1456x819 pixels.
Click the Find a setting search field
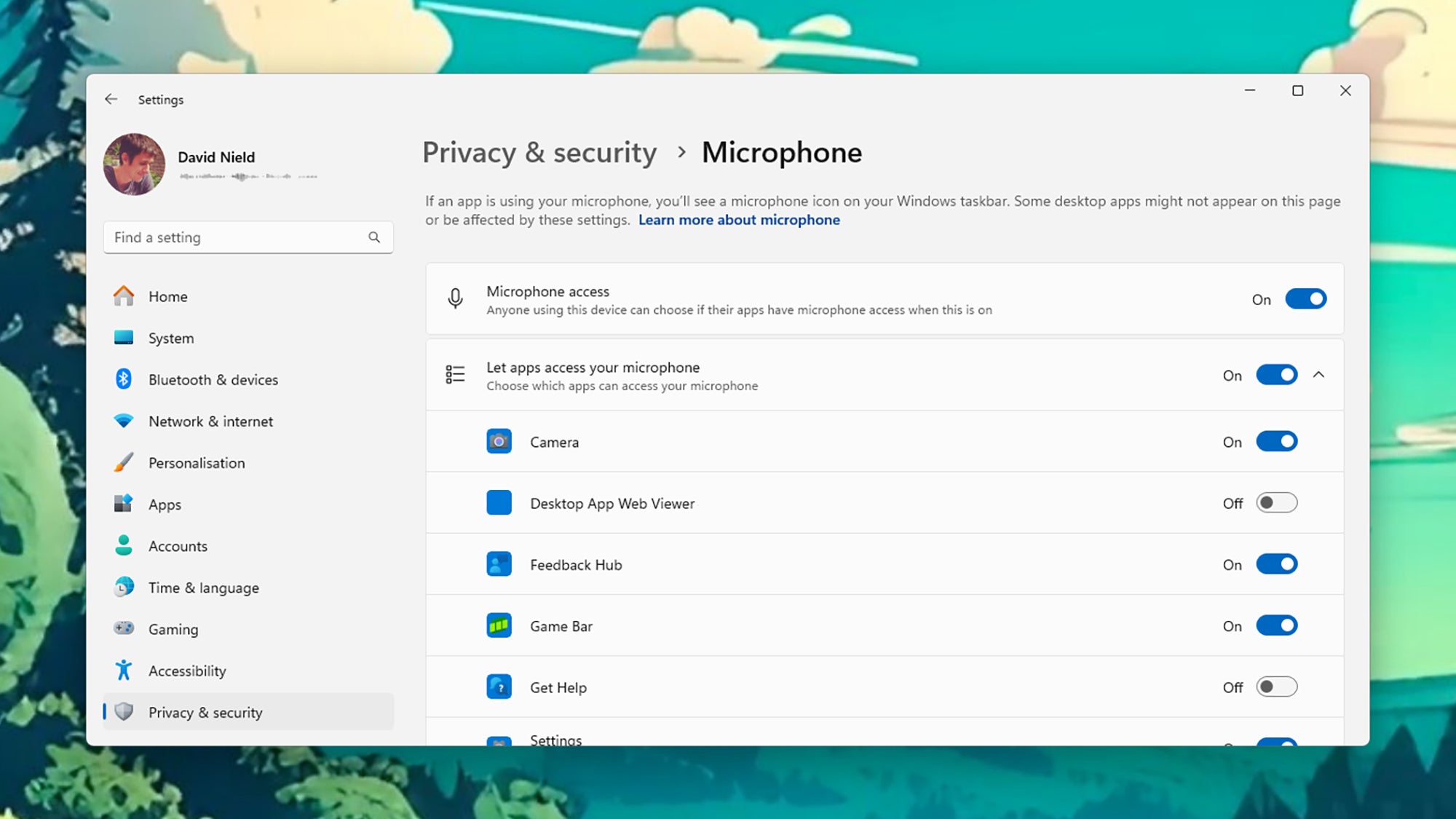[240, 237]
